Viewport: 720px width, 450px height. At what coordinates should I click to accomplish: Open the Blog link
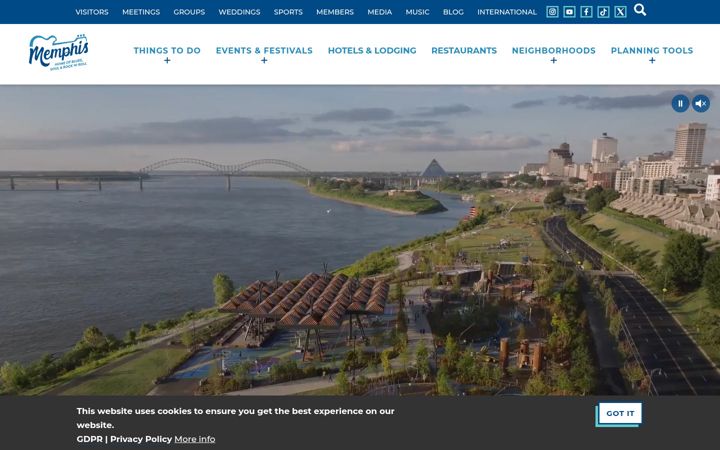pyautogui.click(x=453, y=12)
